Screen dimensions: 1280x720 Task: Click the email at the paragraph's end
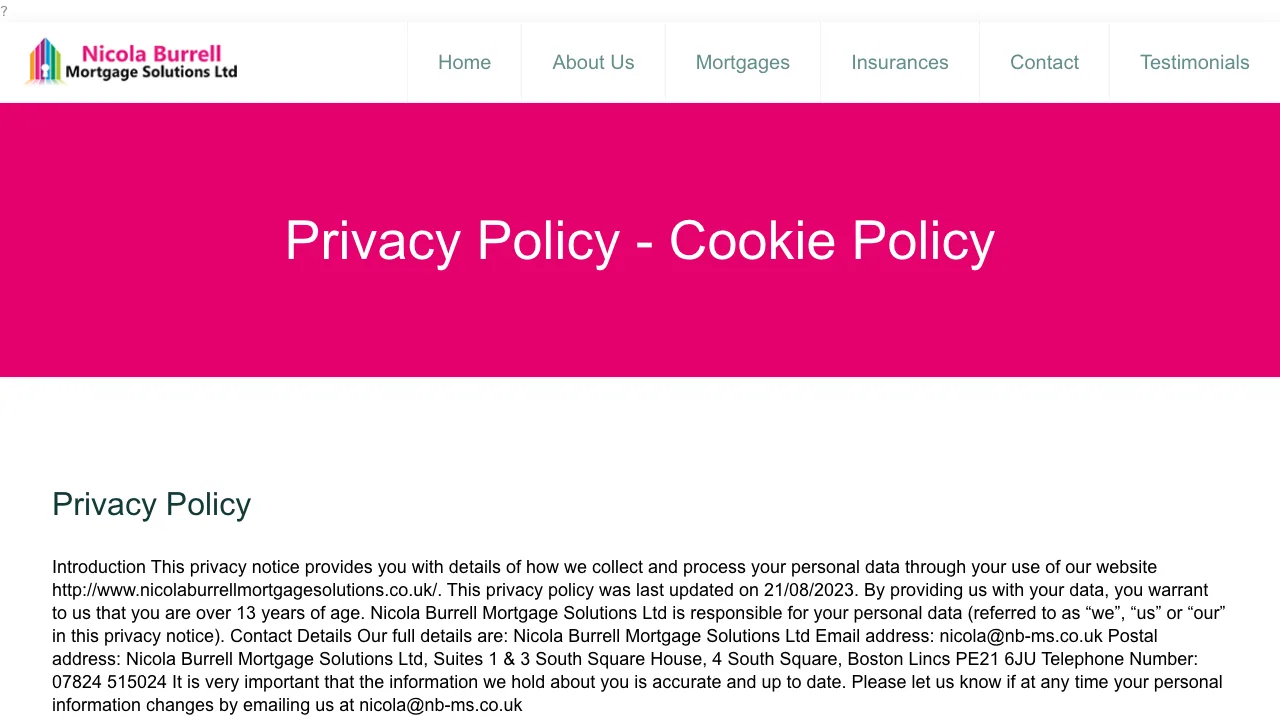(440, 705)
